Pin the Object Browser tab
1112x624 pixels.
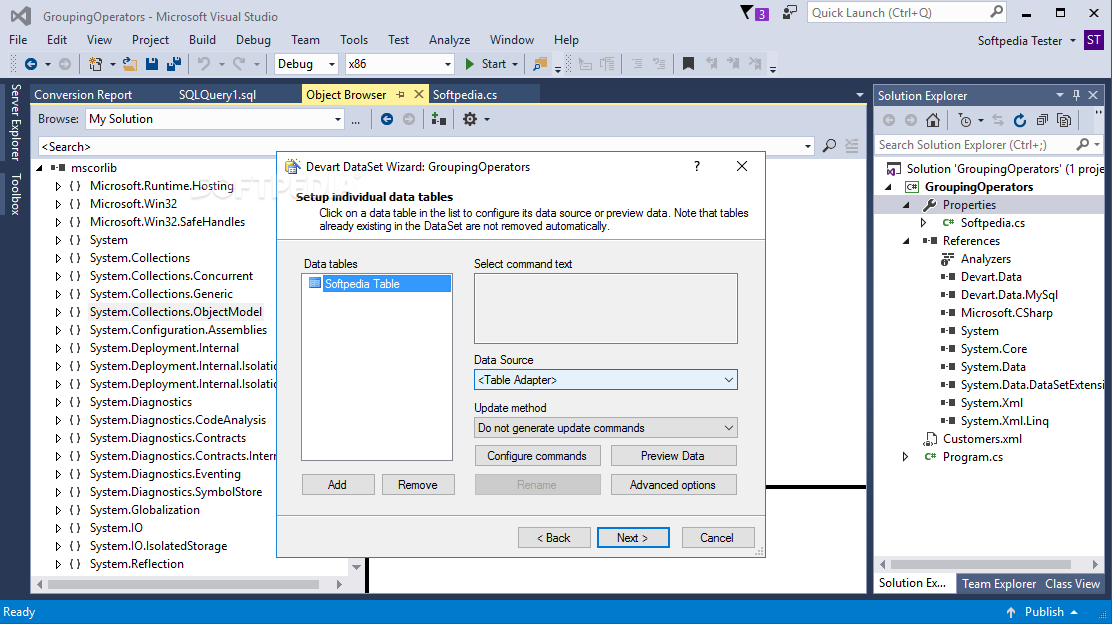[401, 94]
